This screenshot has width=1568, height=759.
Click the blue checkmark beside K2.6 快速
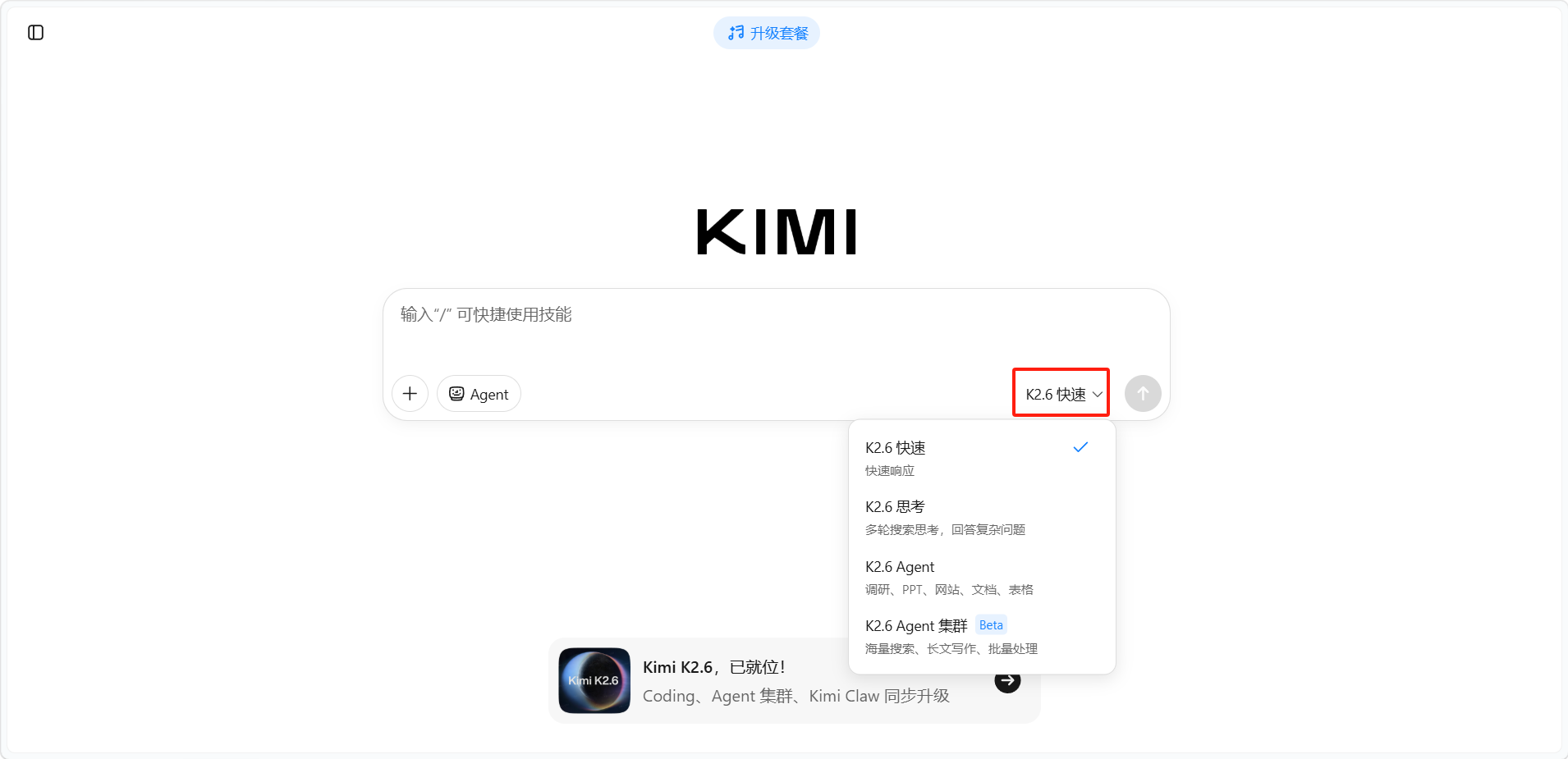coord(1080,447)
